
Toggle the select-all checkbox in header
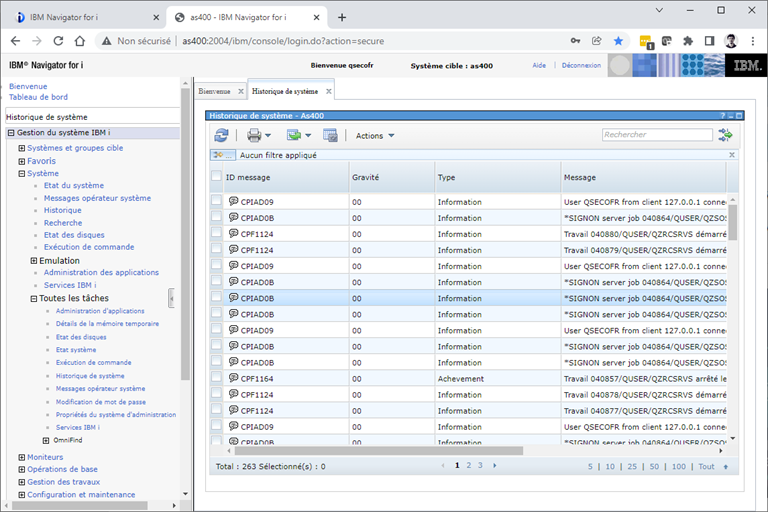coord(216,176)
